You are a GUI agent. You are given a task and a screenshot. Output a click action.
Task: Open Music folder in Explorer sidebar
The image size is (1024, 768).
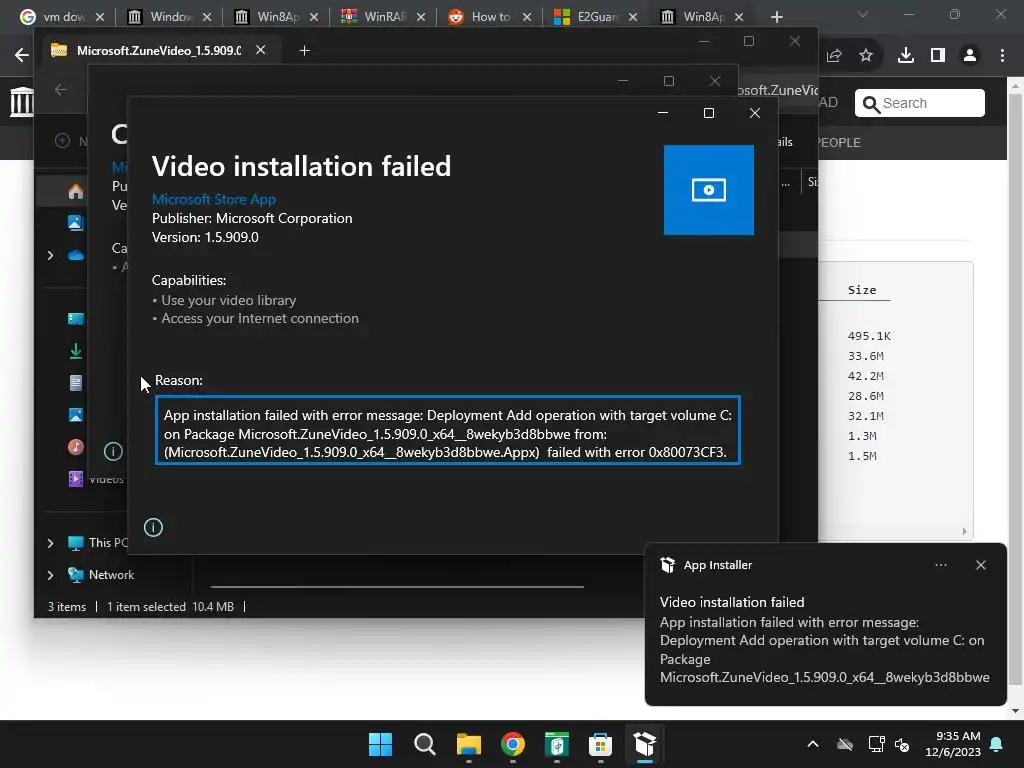click(76, 447)
